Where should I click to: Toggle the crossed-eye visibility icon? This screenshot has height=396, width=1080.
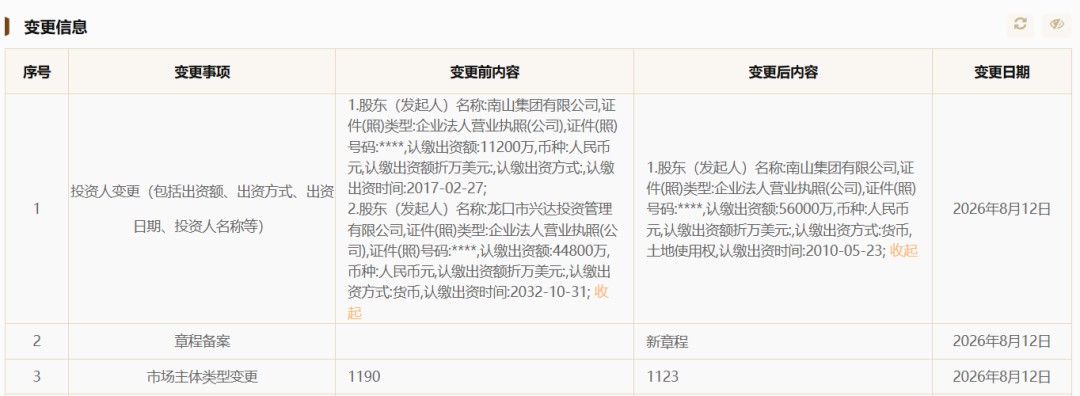coord(1057,25)
